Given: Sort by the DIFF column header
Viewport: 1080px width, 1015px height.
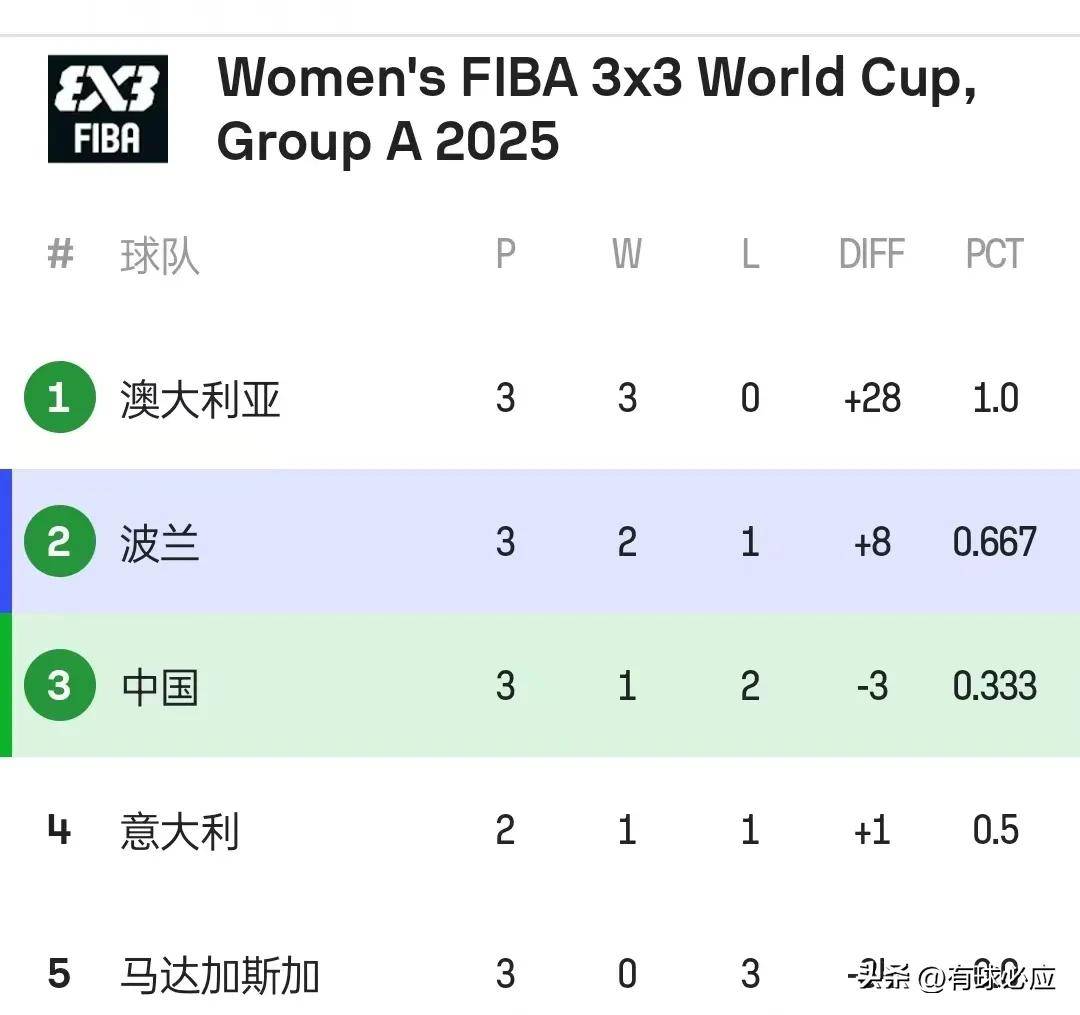Looking at the screenshot, I should pos(871,253).
